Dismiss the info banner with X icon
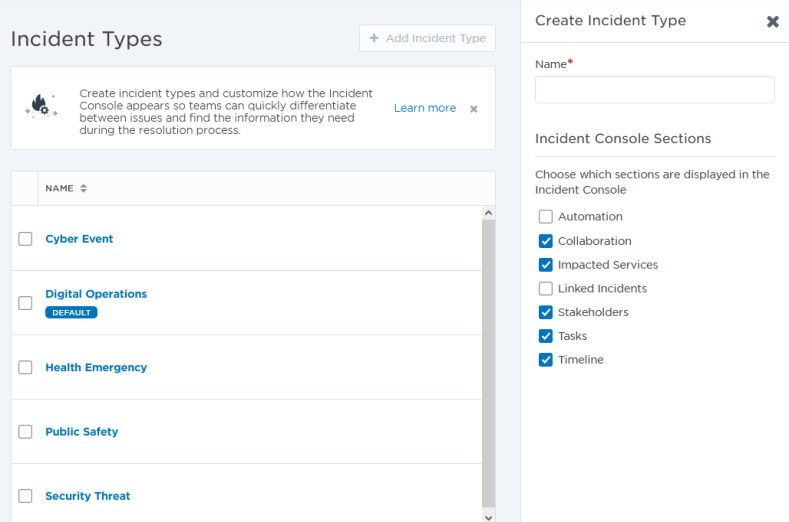 click(474, 109)
